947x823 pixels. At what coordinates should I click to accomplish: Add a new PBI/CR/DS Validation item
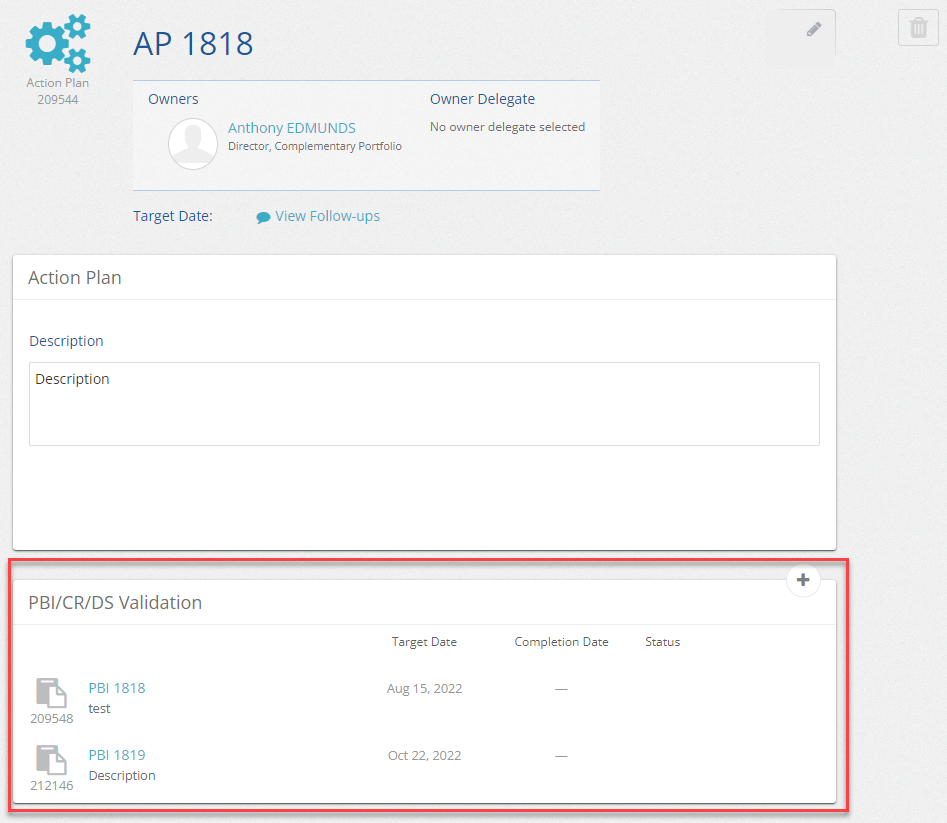803,580
